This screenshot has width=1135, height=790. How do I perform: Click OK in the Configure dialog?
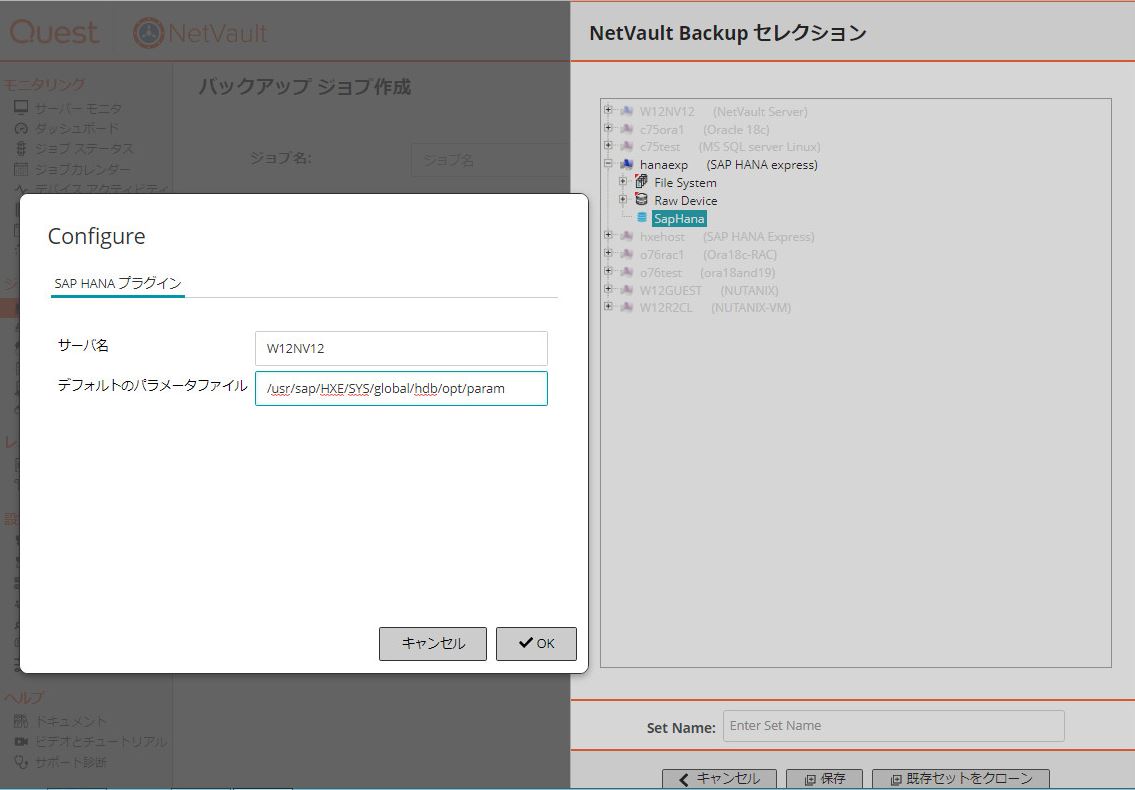click(x=536, y=643)
